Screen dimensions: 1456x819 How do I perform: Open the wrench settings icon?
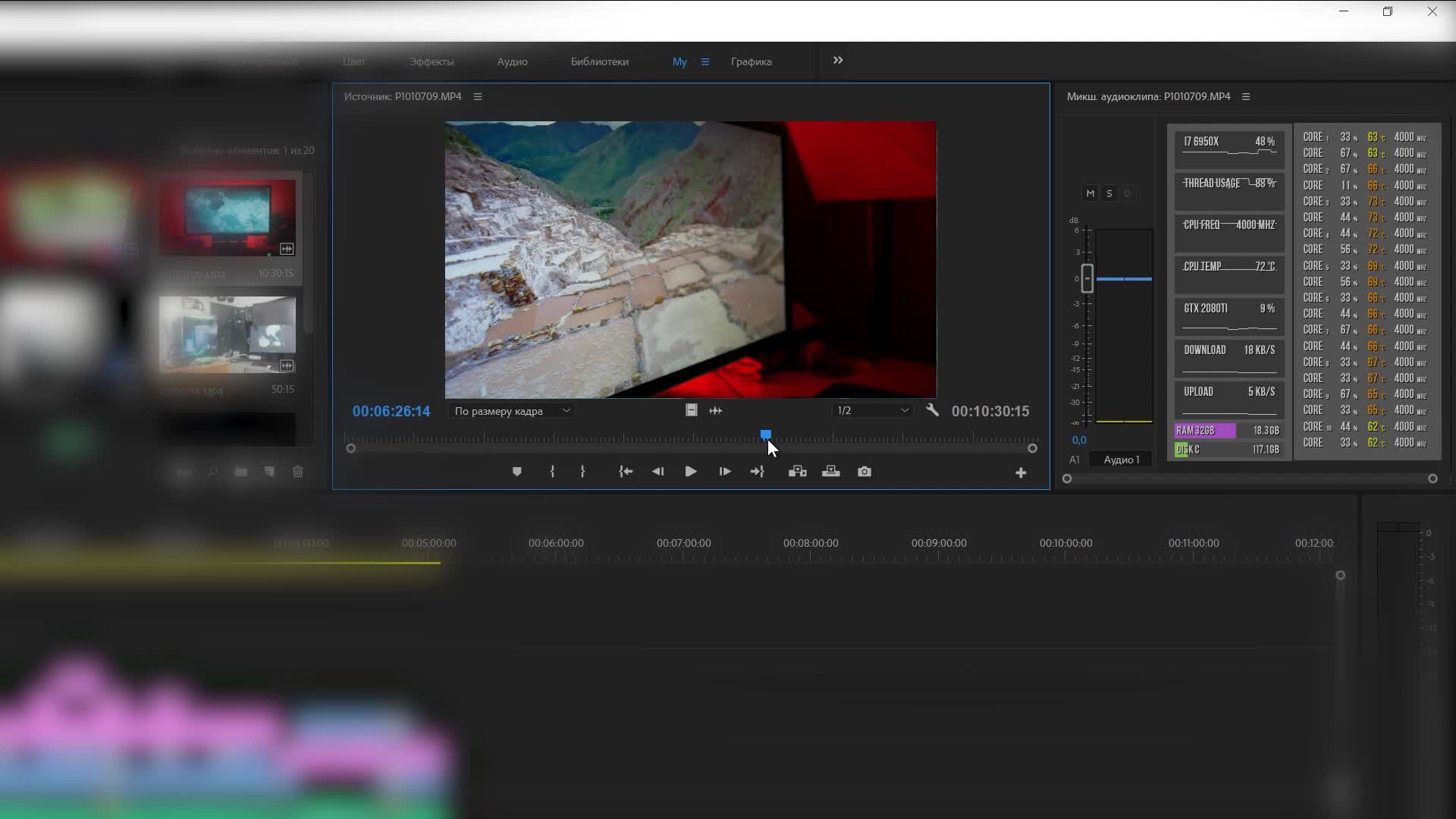(x=932, y=410)
